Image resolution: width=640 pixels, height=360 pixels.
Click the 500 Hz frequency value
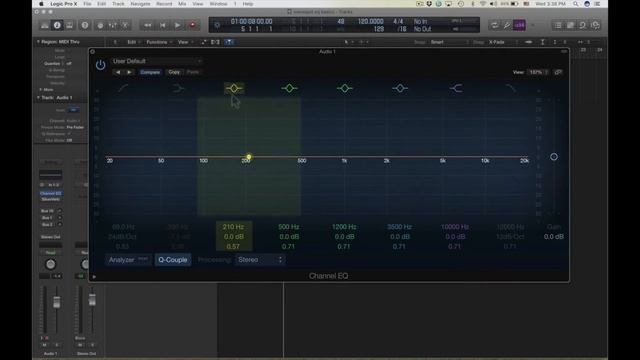(289, 227)
